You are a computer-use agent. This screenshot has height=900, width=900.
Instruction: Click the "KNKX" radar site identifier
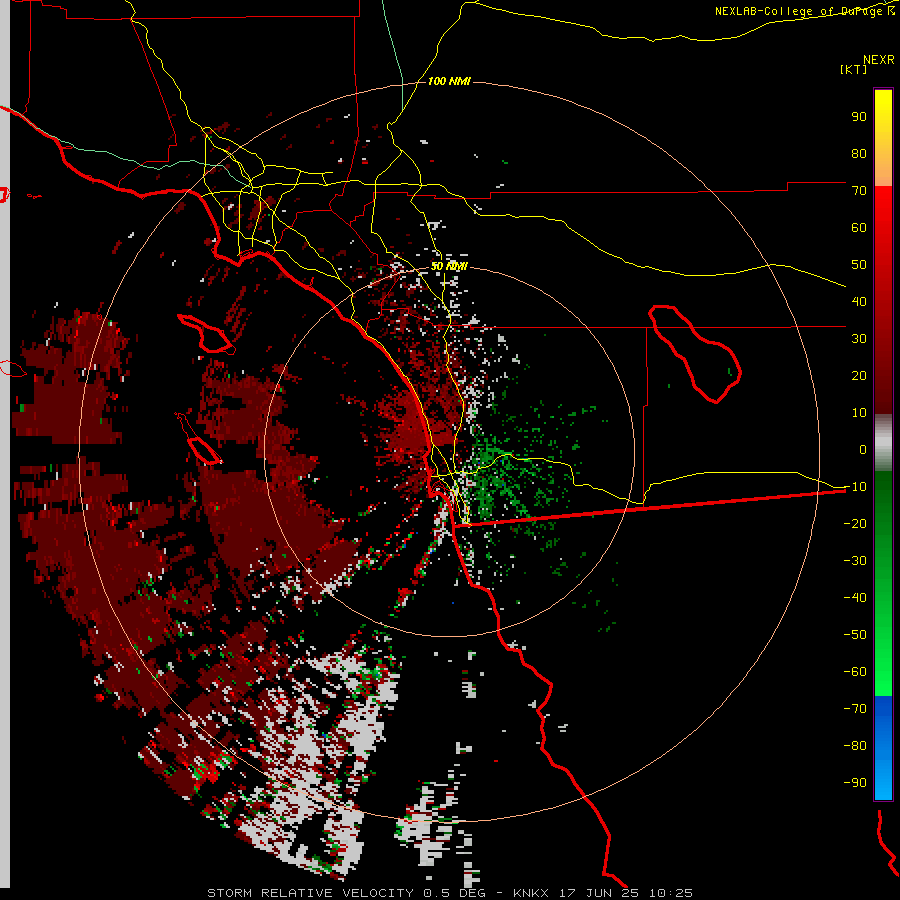point(531,893)
